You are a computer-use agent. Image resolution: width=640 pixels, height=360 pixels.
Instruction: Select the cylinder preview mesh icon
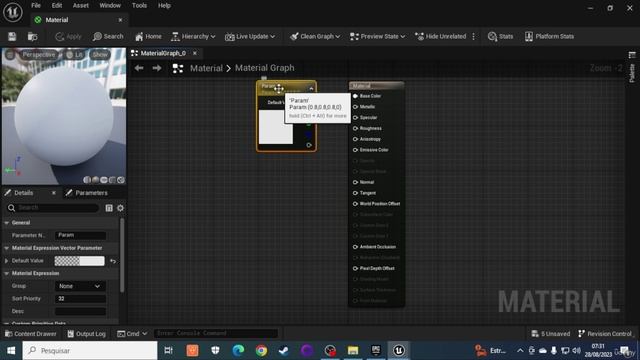point(87,180)
